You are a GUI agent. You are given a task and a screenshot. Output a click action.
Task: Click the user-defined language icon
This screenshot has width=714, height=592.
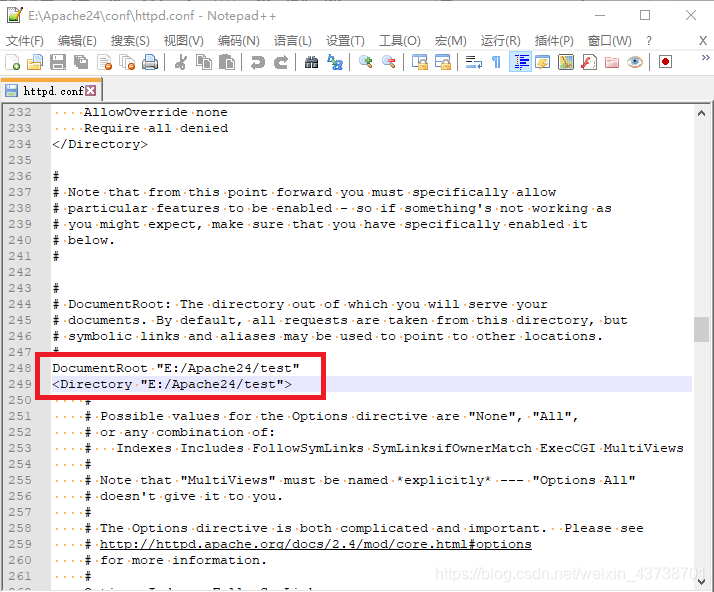(542, 62)
